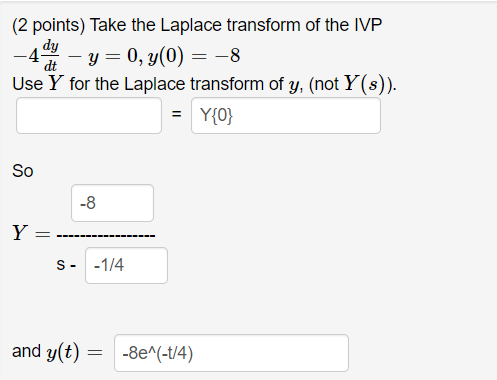Click the "and y(t) =" label

(57, 352)
